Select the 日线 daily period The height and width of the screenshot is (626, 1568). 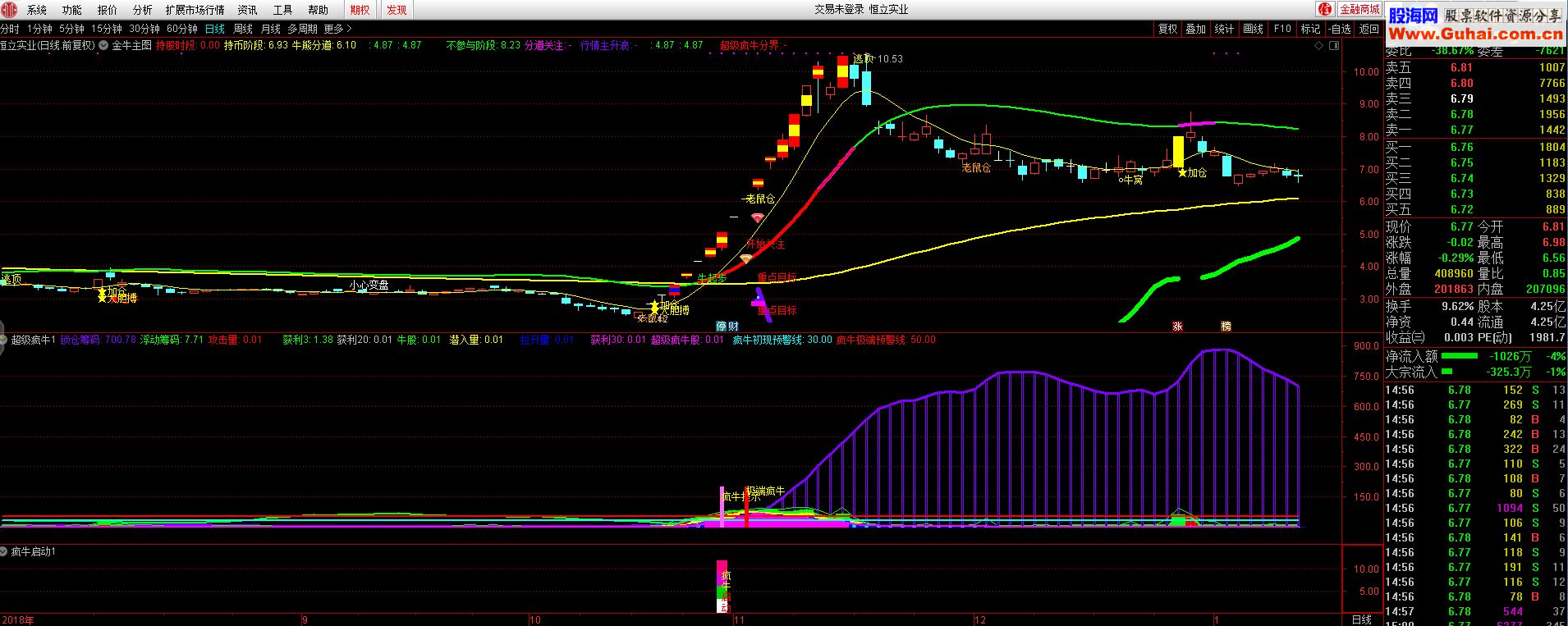[215, 29]
